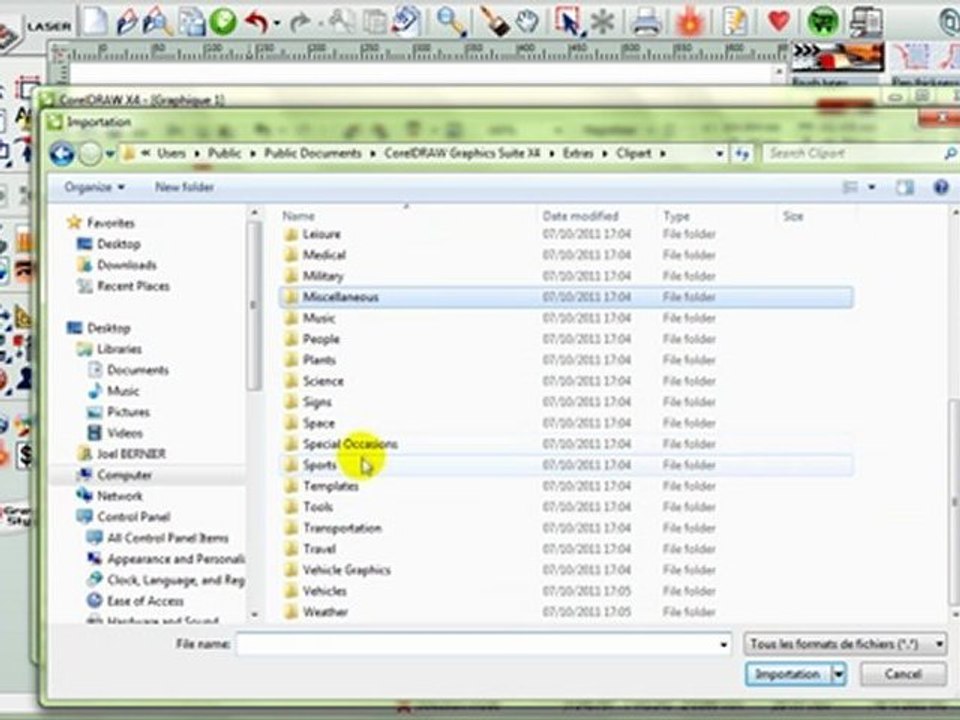Open the view options dropdown arrow
960x720 pixels.
click(871, 187)
